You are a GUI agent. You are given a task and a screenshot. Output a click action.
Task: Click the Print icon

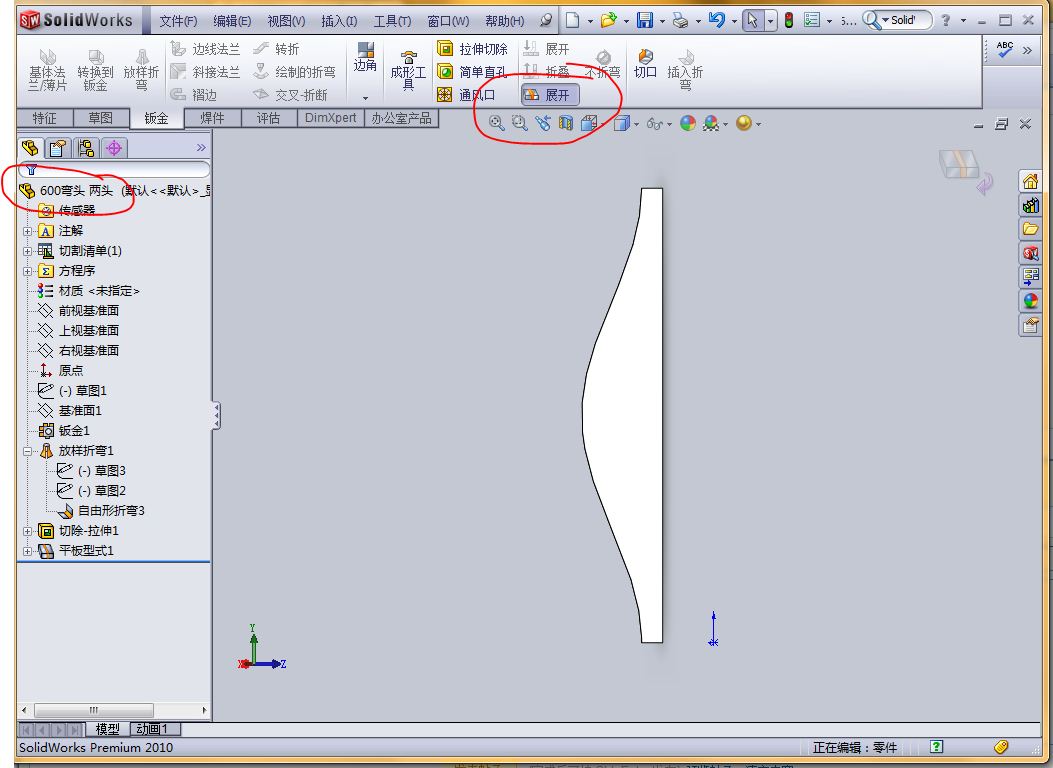pyautogui.click(x=681, y=20)
